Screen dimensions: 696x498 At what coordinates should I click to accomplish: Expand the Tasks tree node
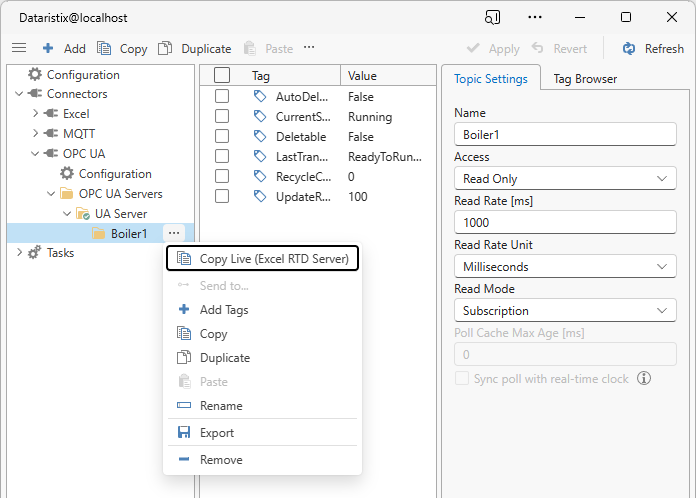[x=20, y=253]
